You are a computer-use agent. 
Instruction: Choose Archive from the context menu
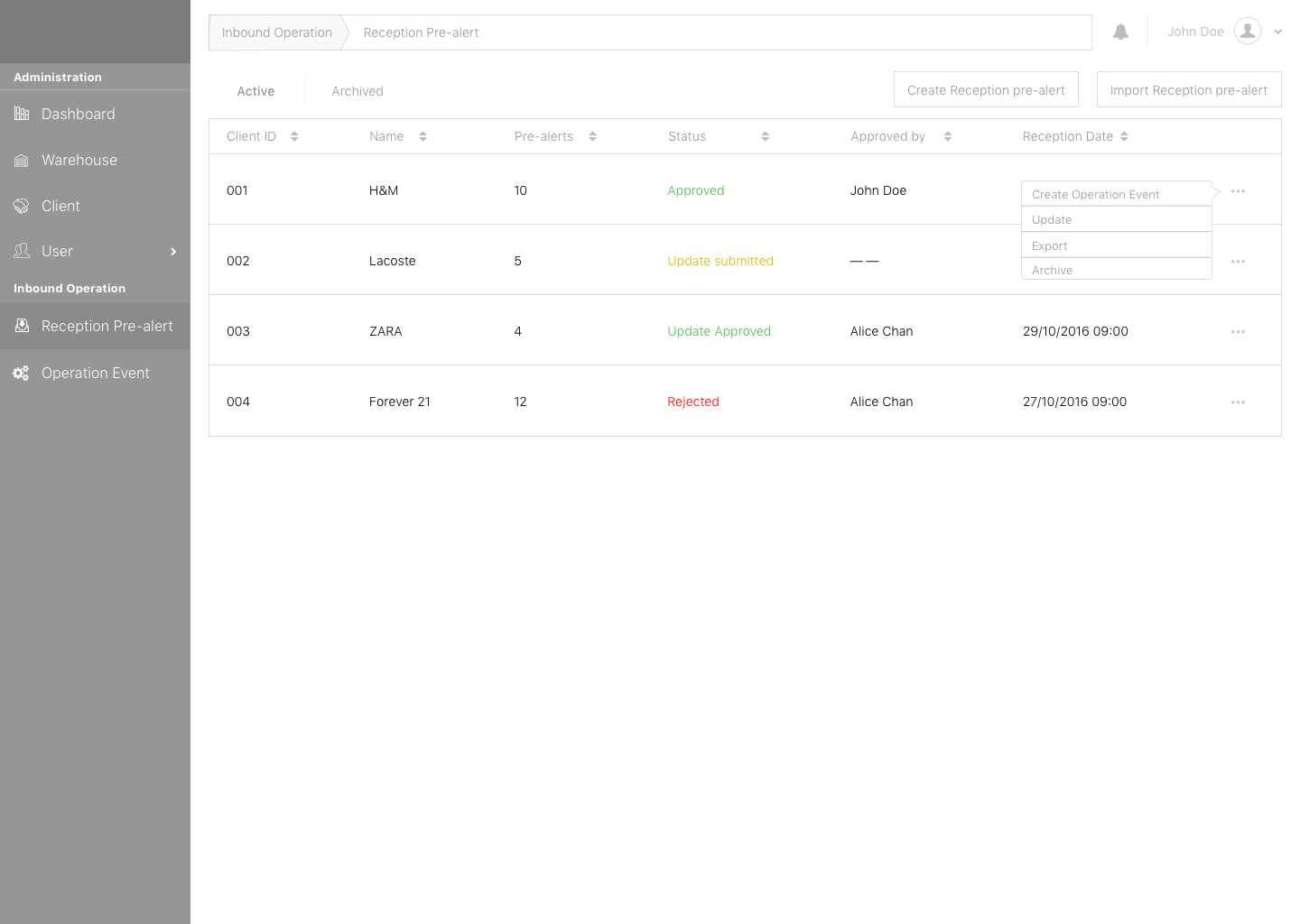pyautogui.click(x=1116, y=270)
